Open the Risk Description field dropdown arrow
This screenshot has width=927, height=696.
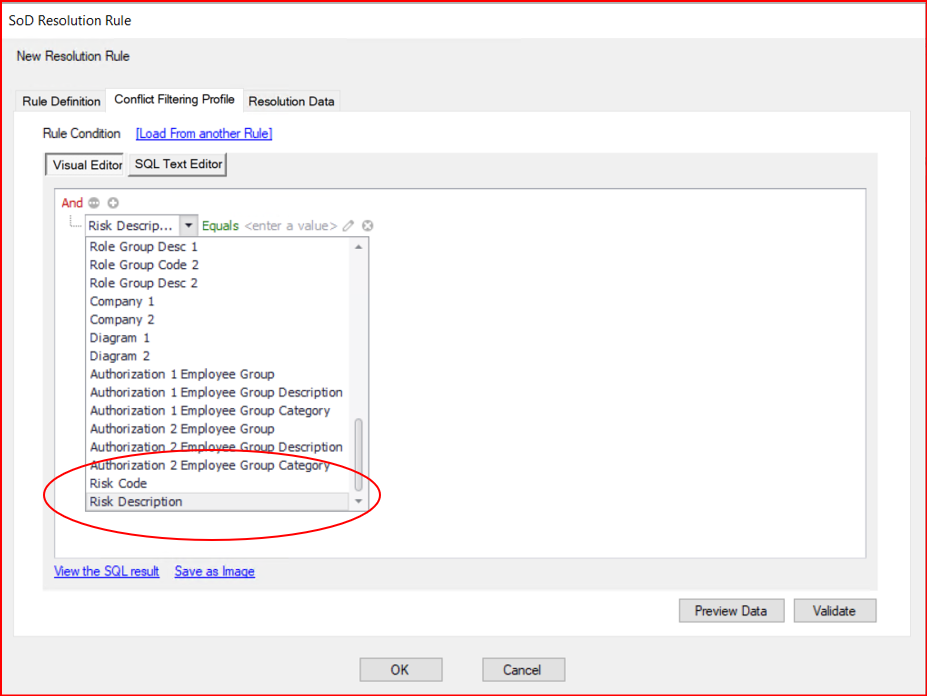188,226
